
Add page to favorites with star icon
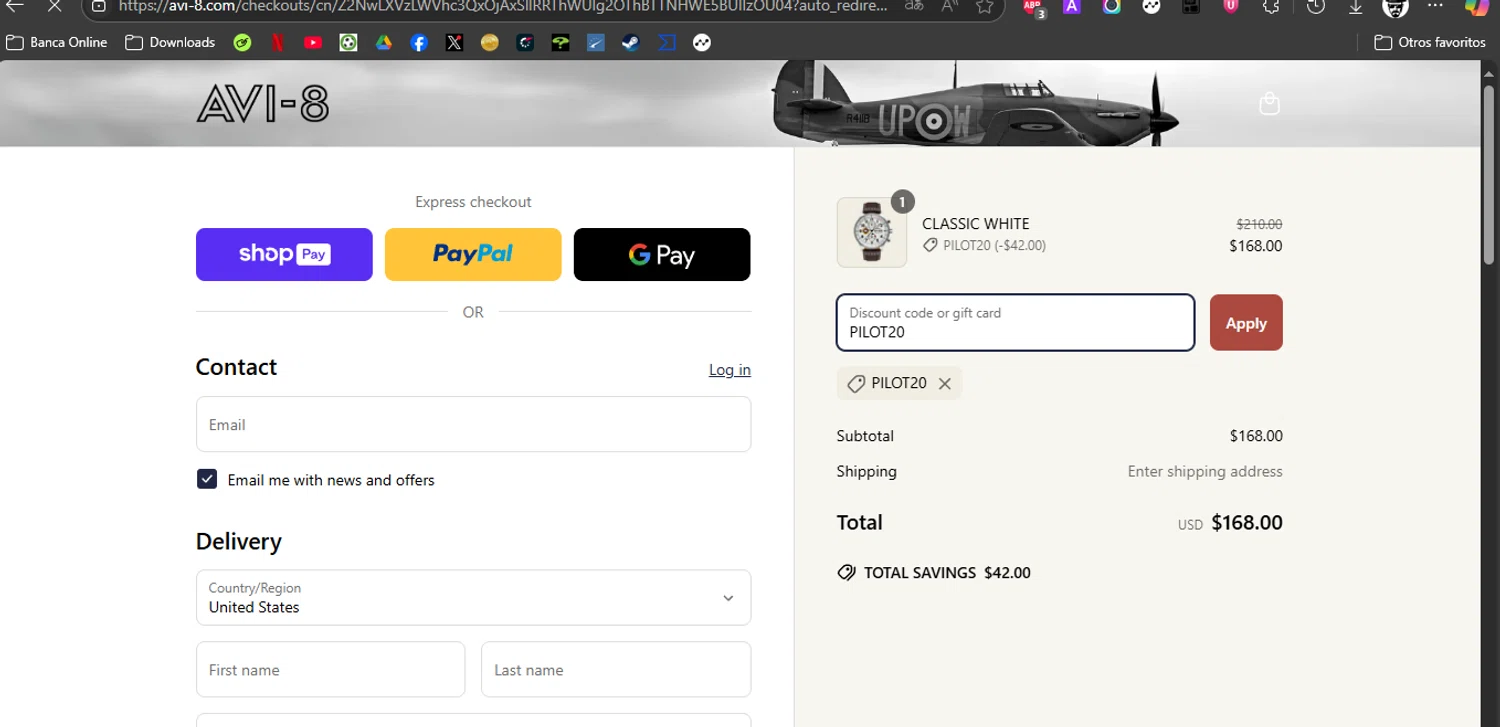point(985,6)
